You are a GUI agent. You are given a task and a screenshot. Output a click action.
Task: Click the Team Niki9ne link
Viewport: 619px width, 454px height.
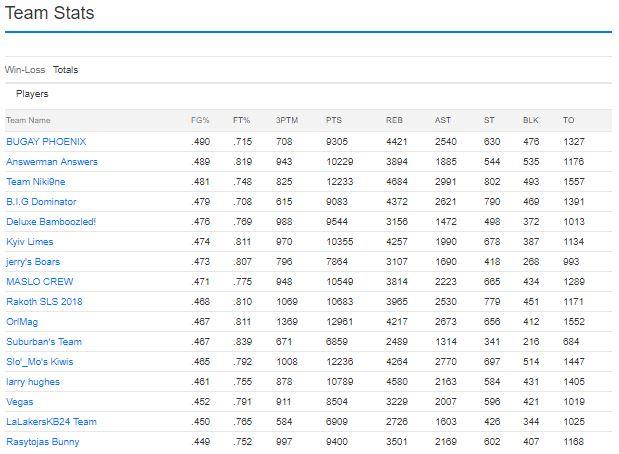coord(36,182)
